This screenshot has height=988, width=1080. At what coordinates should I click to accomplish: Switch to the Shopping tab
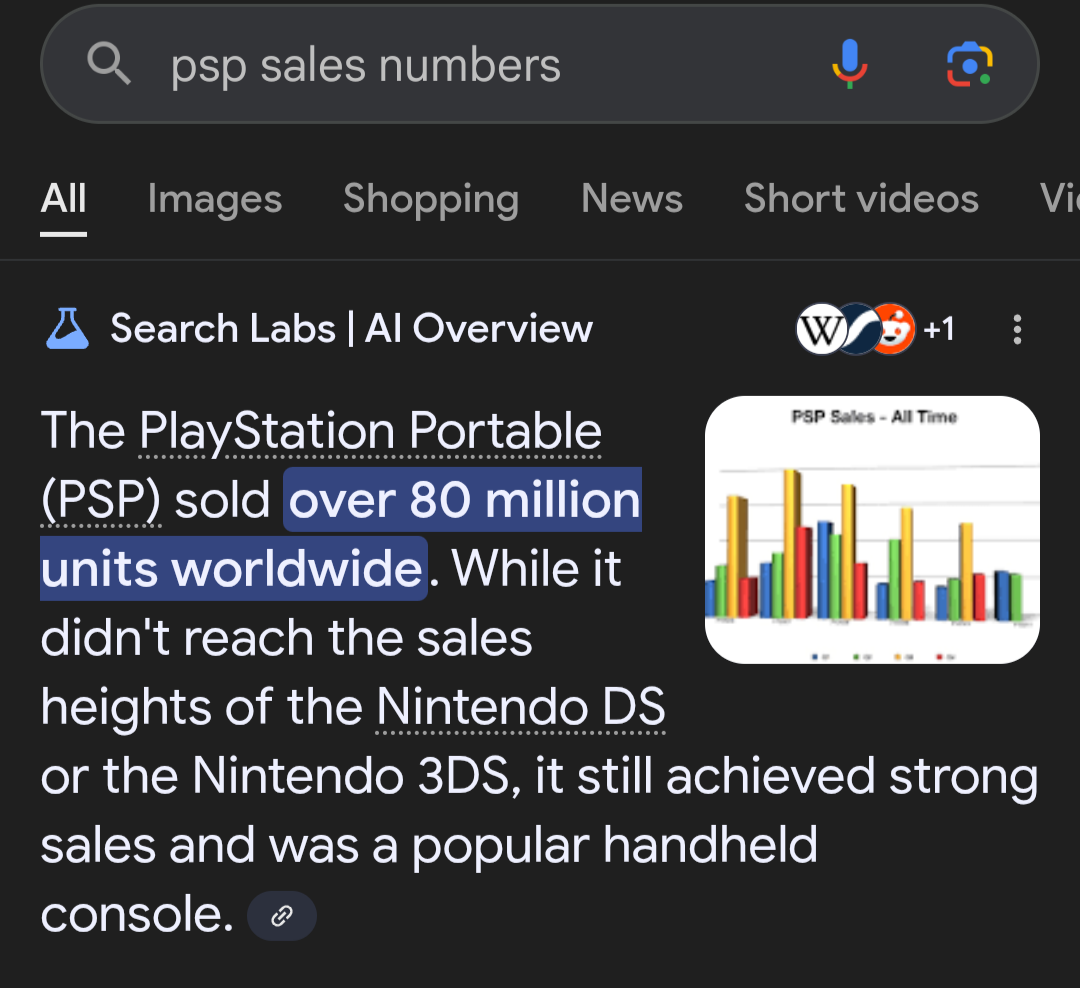431,200
